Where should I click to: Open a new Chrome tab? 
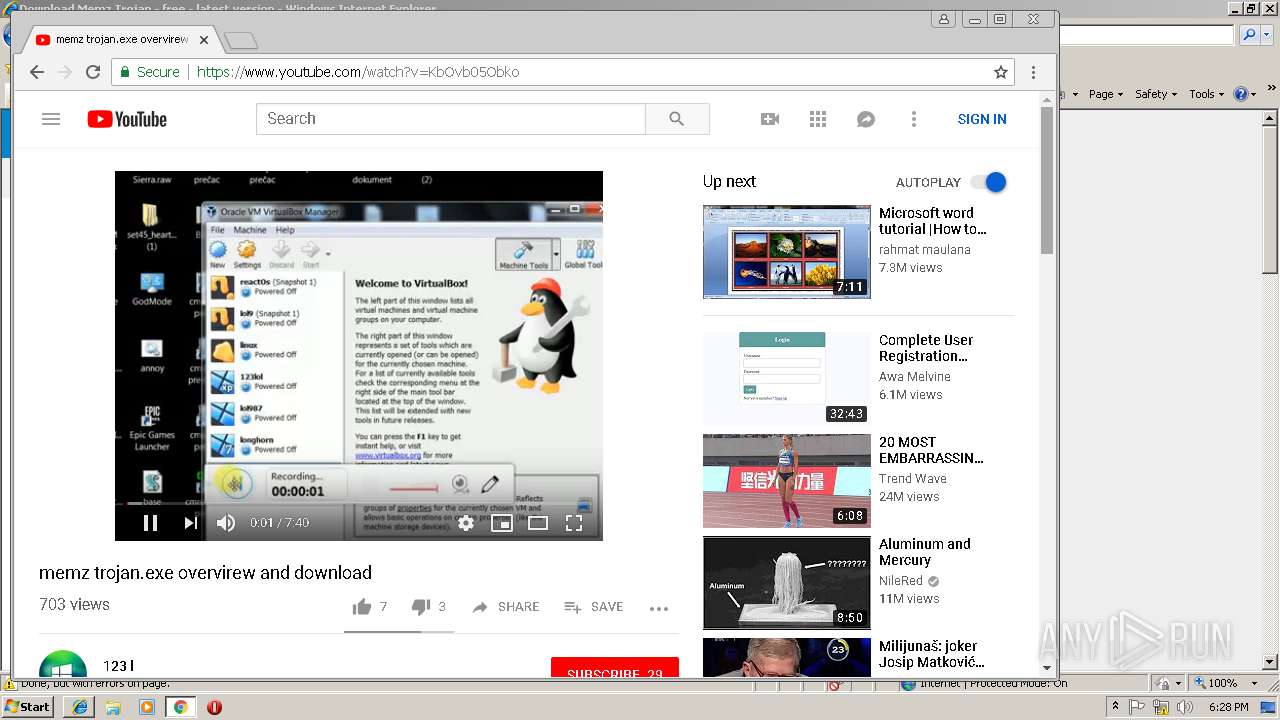pyautogui.click(x=241, y=41)
